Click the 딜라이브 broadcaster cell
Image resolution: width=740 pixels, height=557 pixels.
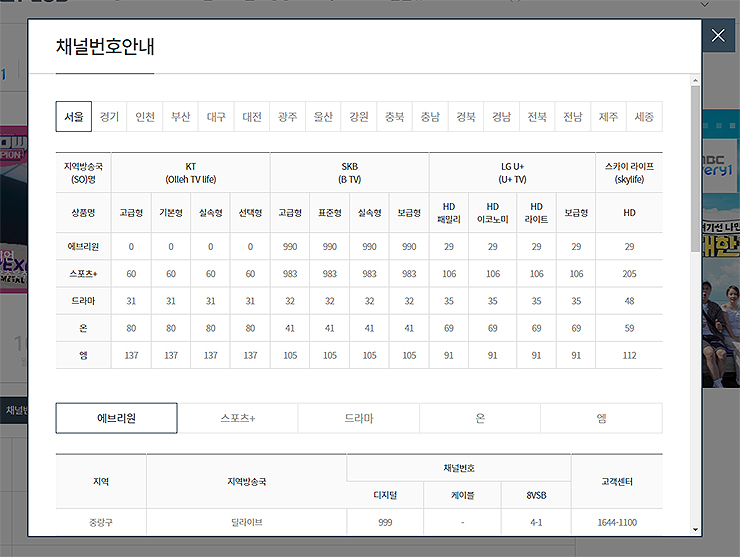tap(246, 522)
